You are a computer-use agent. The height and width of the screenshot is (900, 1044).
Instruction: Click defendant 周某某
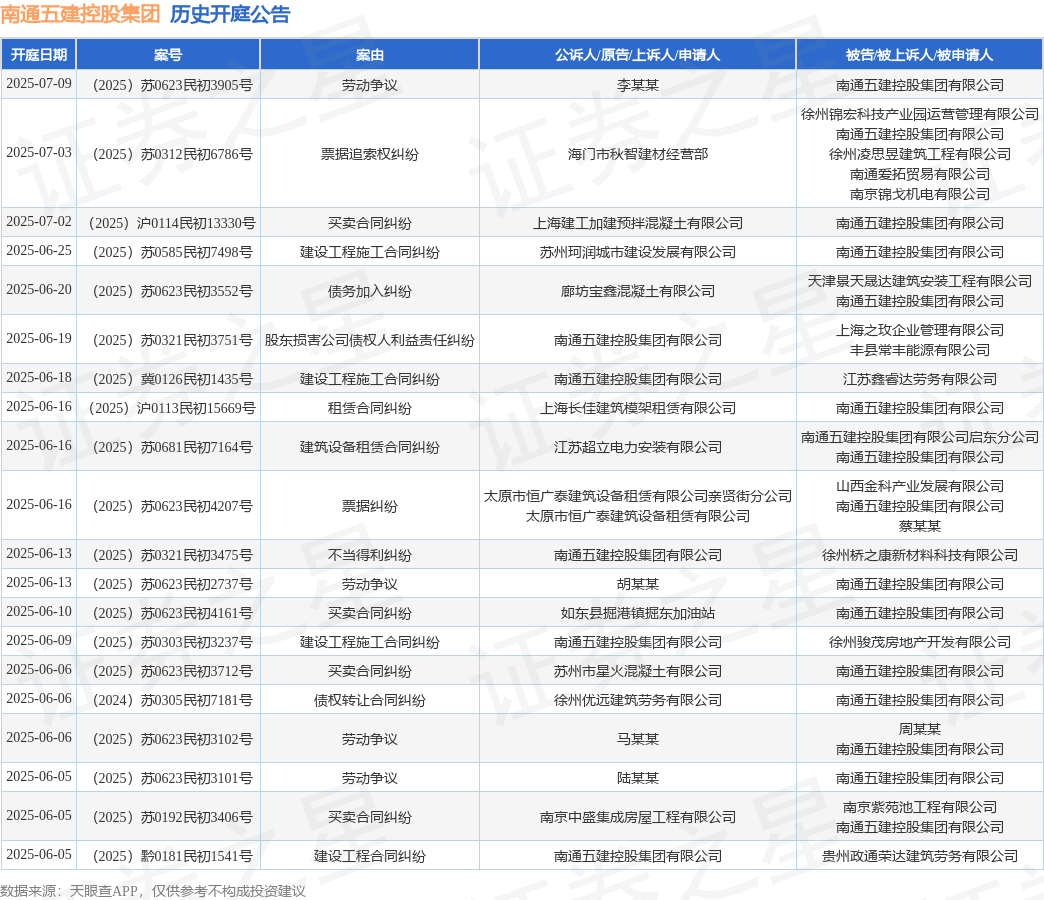pos(919,730)
